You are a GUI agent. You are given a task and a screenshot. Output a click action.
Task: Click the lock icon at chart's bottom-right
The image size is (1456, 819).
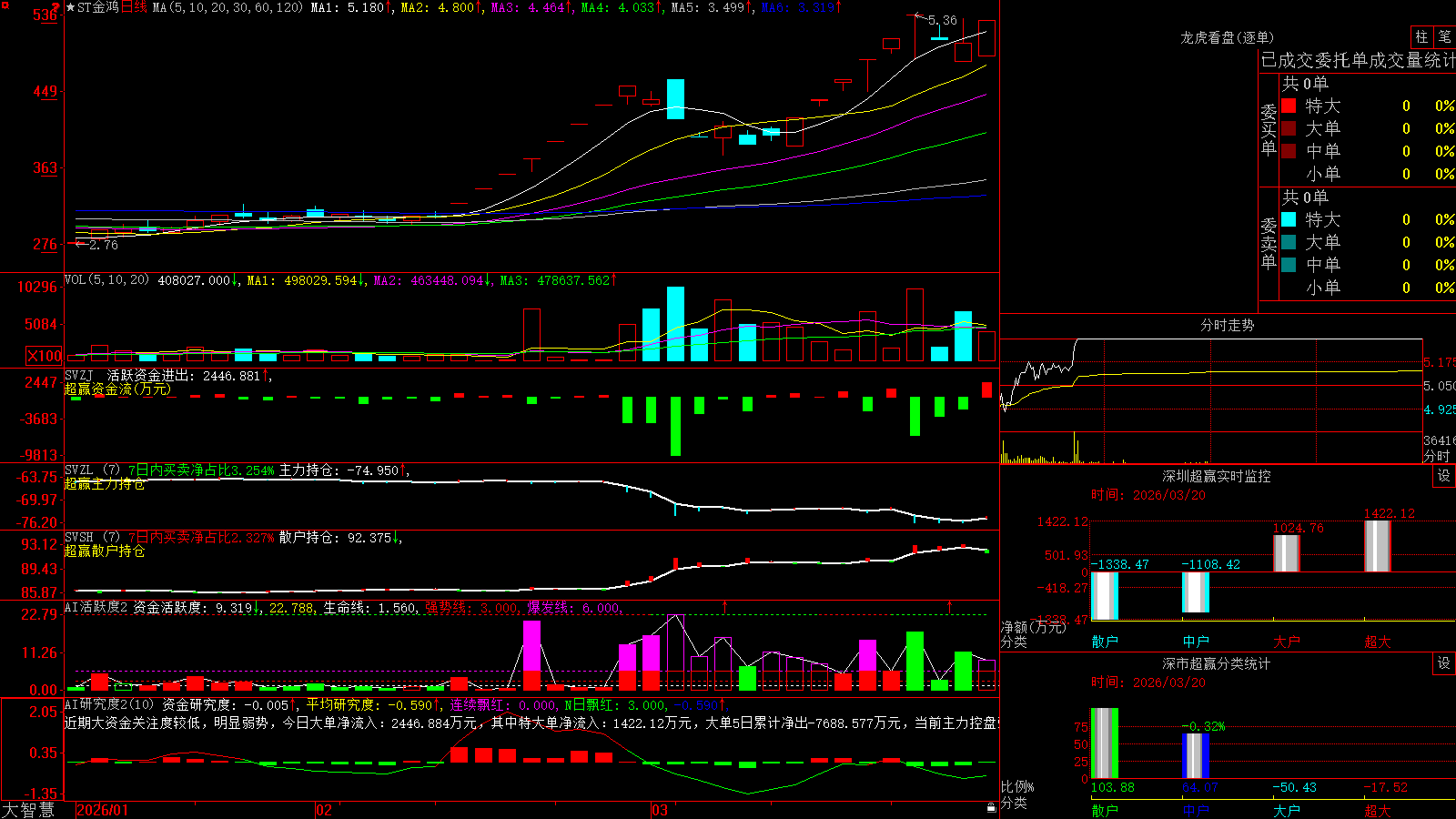point(992,807)
